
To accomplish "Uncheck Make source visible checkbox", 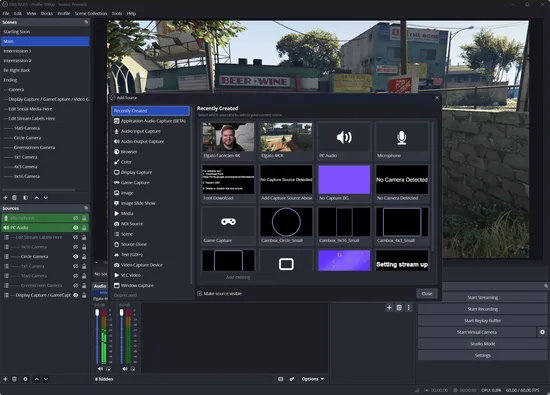I will (x=200, y=294).
